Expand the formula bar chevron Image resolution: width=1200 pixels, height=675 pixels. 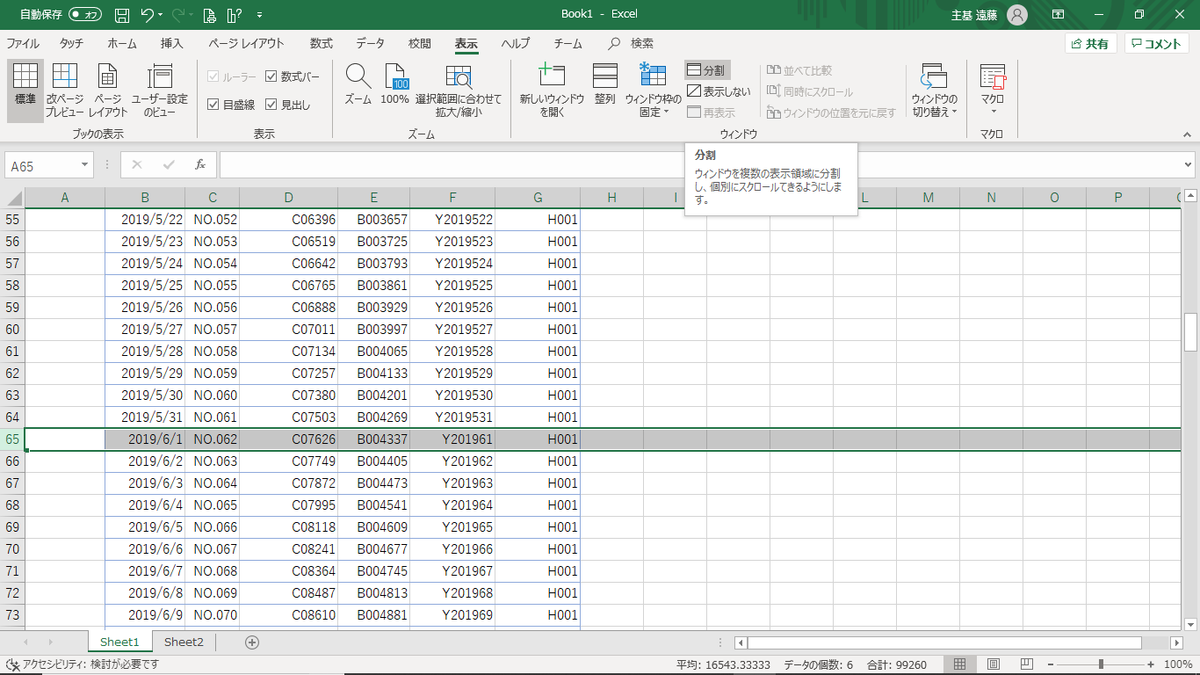(x=1187, y=165)
